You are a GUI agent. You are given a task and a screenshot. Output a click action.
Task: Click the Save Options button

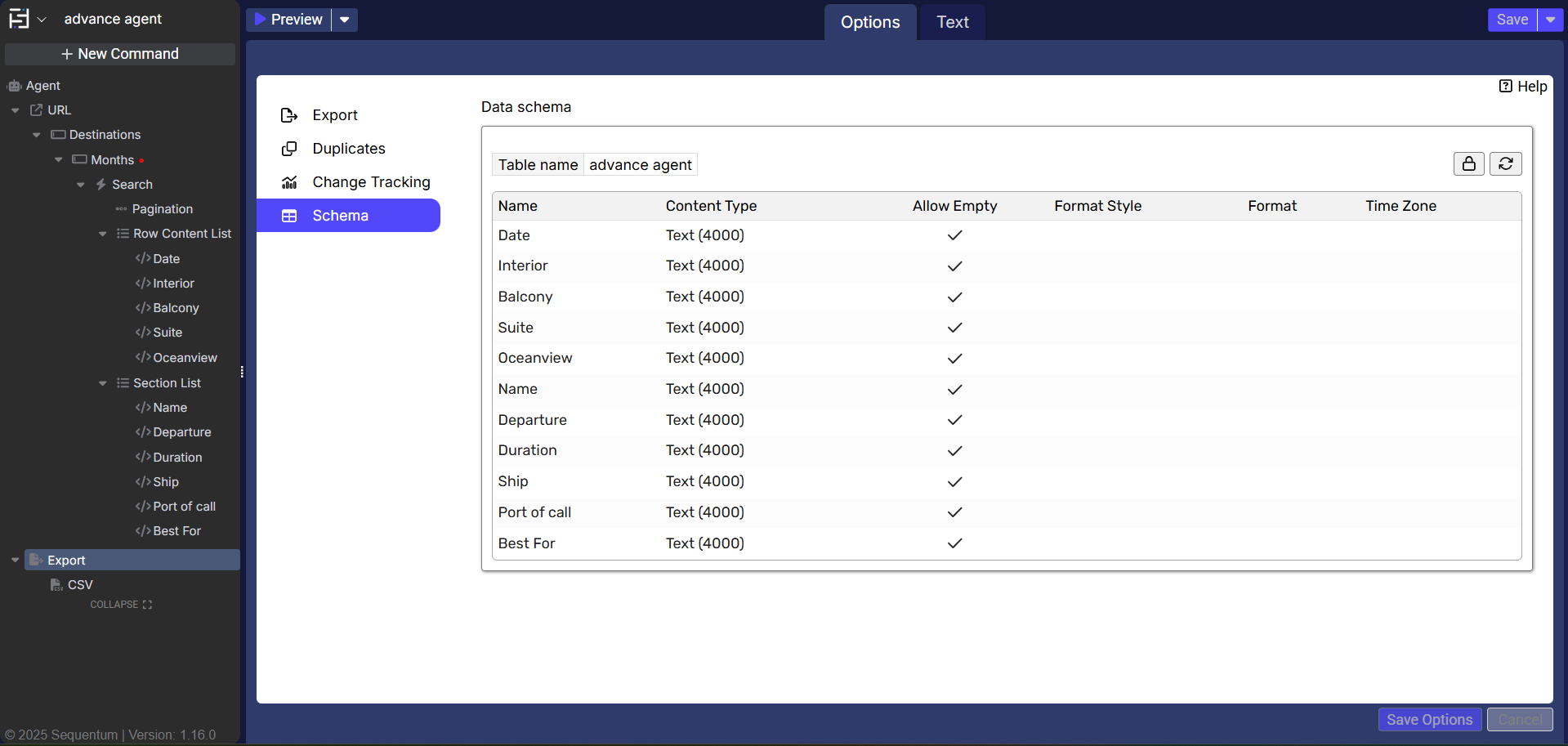[x=1428, y=720]
